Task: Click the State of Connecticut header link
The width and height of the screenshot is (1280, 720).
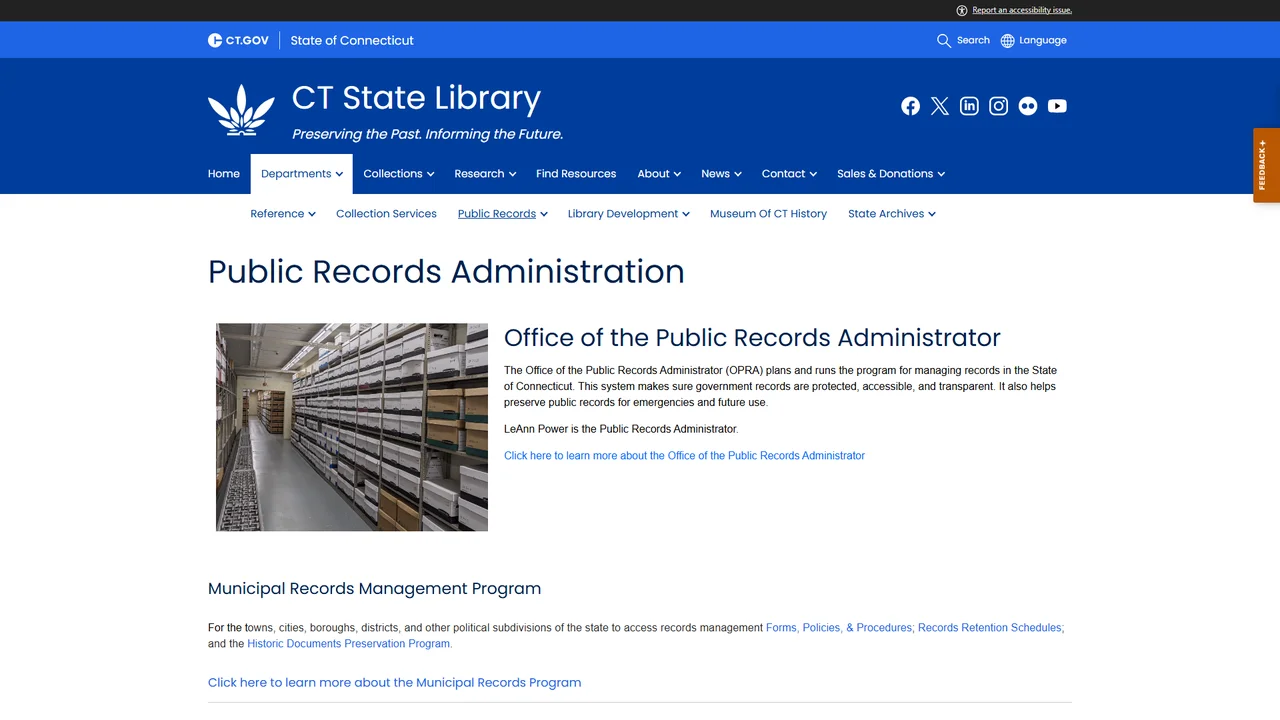Action: tap(352, 41)
